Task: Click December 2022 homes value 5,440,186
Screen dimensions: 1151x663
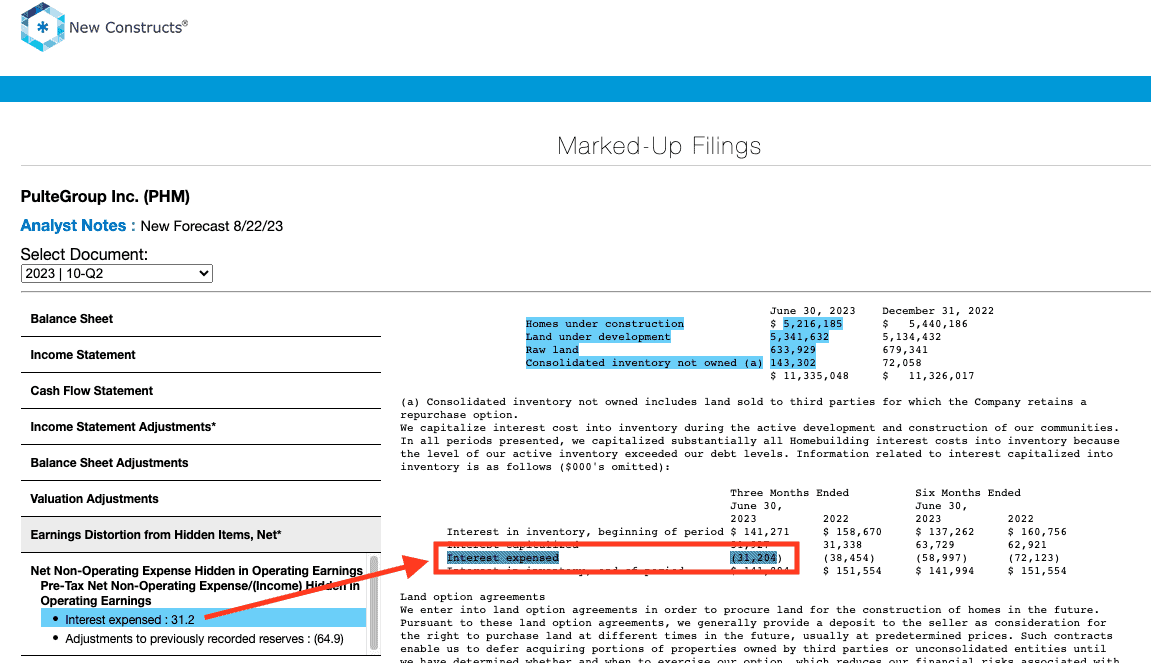Action: [x=938, y=324]
